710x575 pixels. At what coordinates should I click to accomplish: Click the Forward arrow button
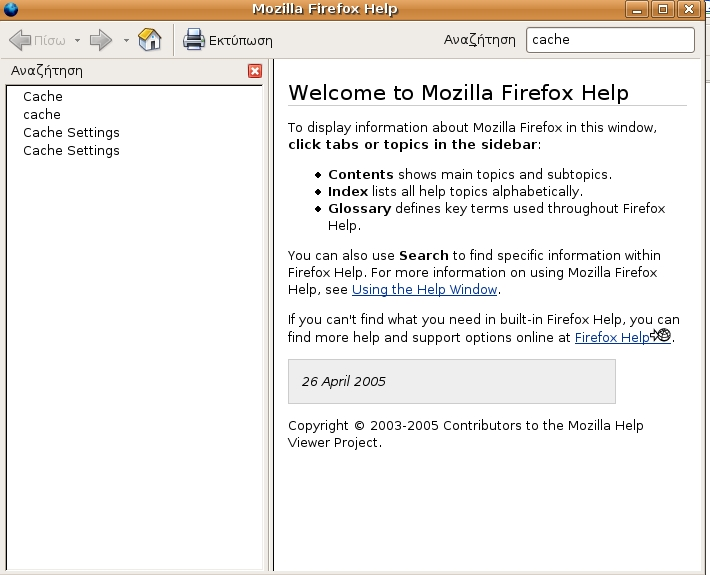[101, 40]
